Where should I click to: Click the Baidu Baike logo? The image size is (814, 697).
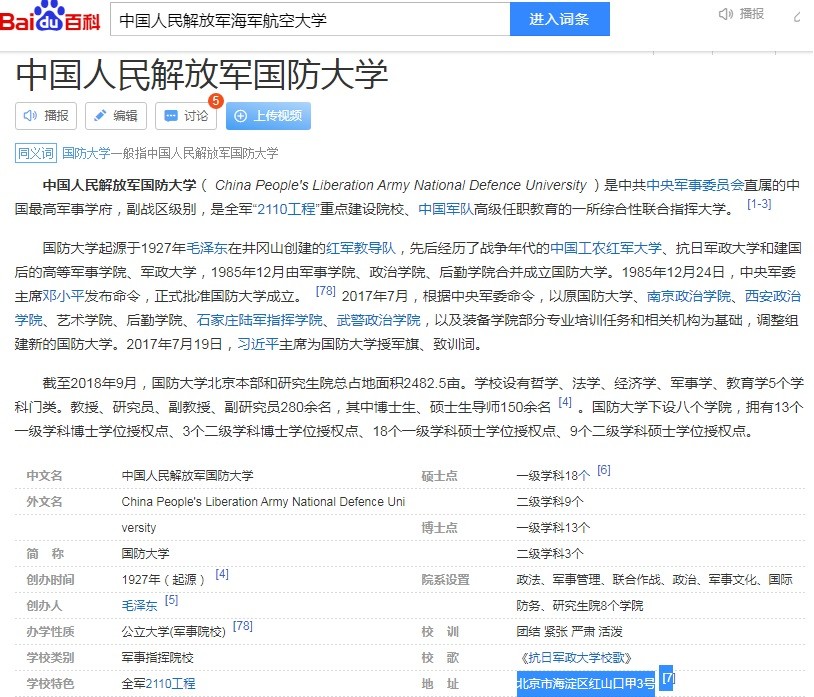48,19
